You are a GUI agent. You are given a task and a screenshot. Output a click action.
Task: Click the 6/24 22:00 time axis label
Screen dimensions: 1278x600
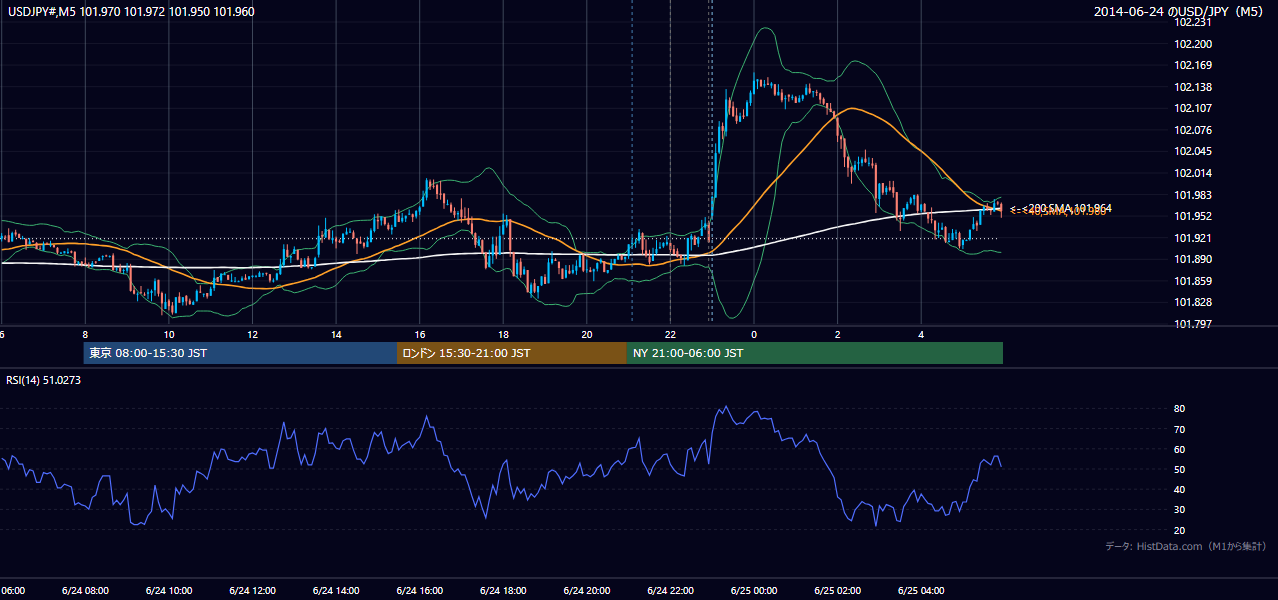[x=670, y=591]
